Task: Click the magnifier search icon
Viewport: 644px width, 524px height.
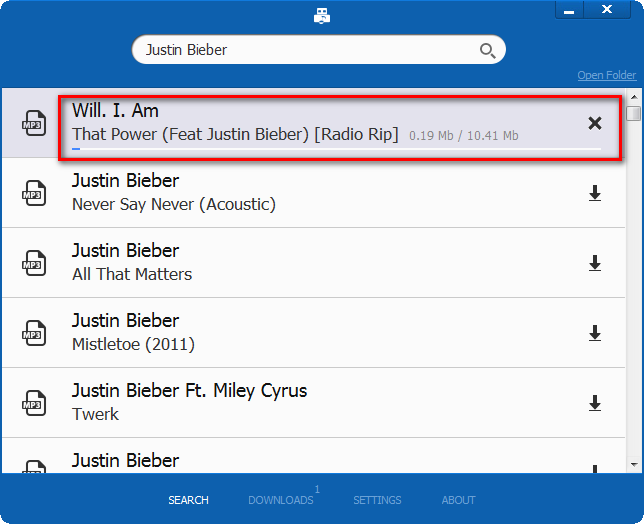Action: pos(487,51)
